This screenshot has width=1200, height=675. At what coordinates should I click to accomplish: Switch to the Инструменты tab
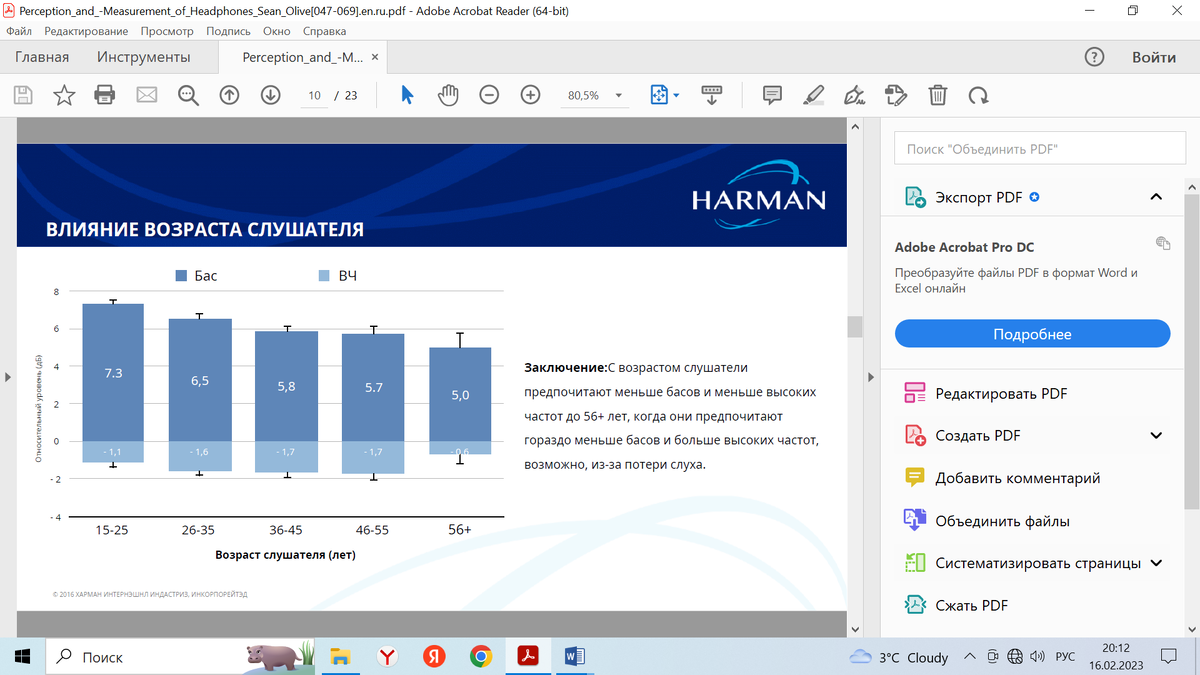point(143,57)
